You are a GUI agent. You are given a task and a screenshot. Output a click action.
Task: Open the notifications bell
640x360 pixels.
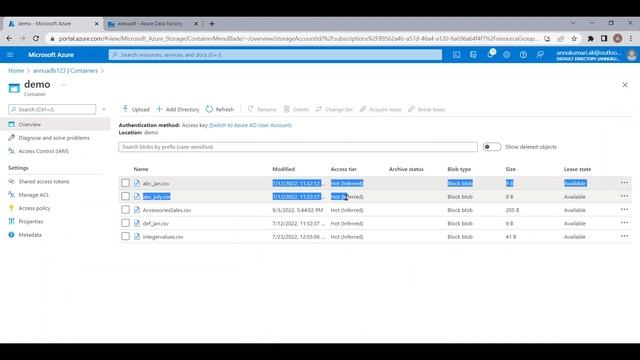point(490,55)
